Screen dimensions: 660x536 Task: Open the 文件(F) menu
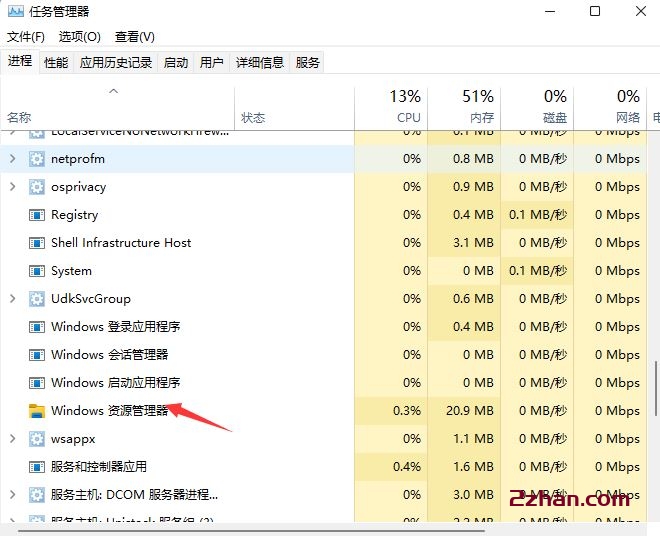tap(26, 37)
